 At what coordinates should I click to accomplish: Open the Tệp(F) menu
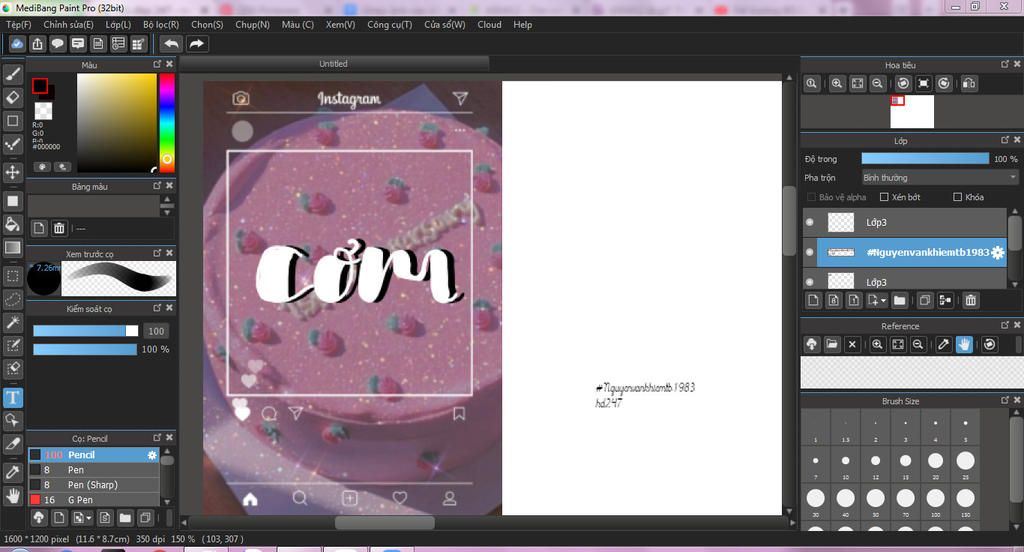[x=18, y=24]
